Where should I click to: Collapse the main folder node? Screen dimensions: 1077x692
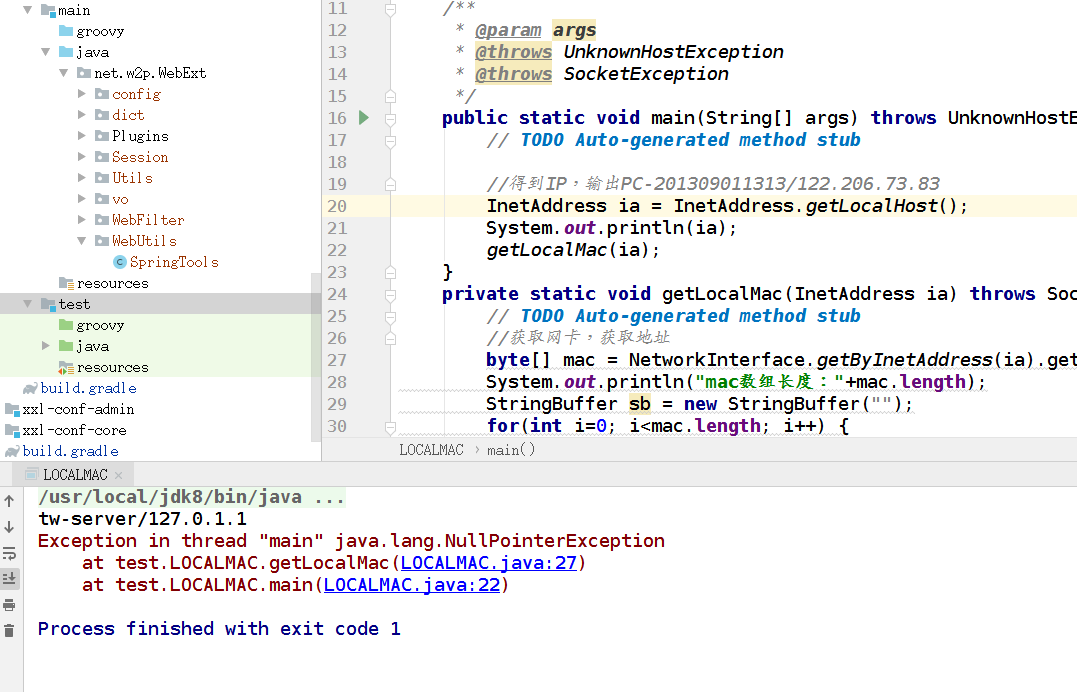click(x=27, y=10)
